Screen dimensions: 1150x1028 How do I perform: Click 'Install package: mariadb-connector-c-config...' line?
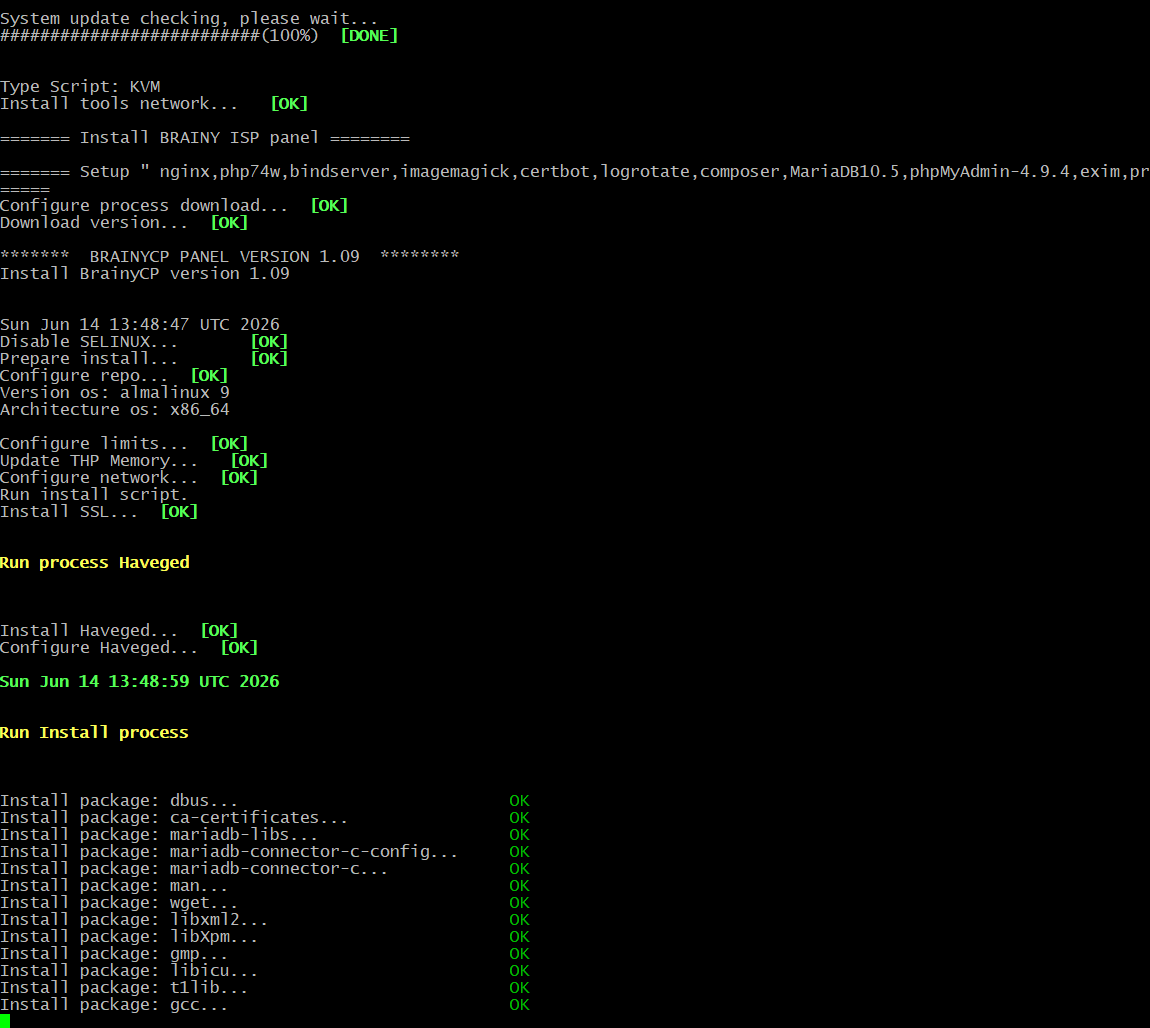point(265,852)
